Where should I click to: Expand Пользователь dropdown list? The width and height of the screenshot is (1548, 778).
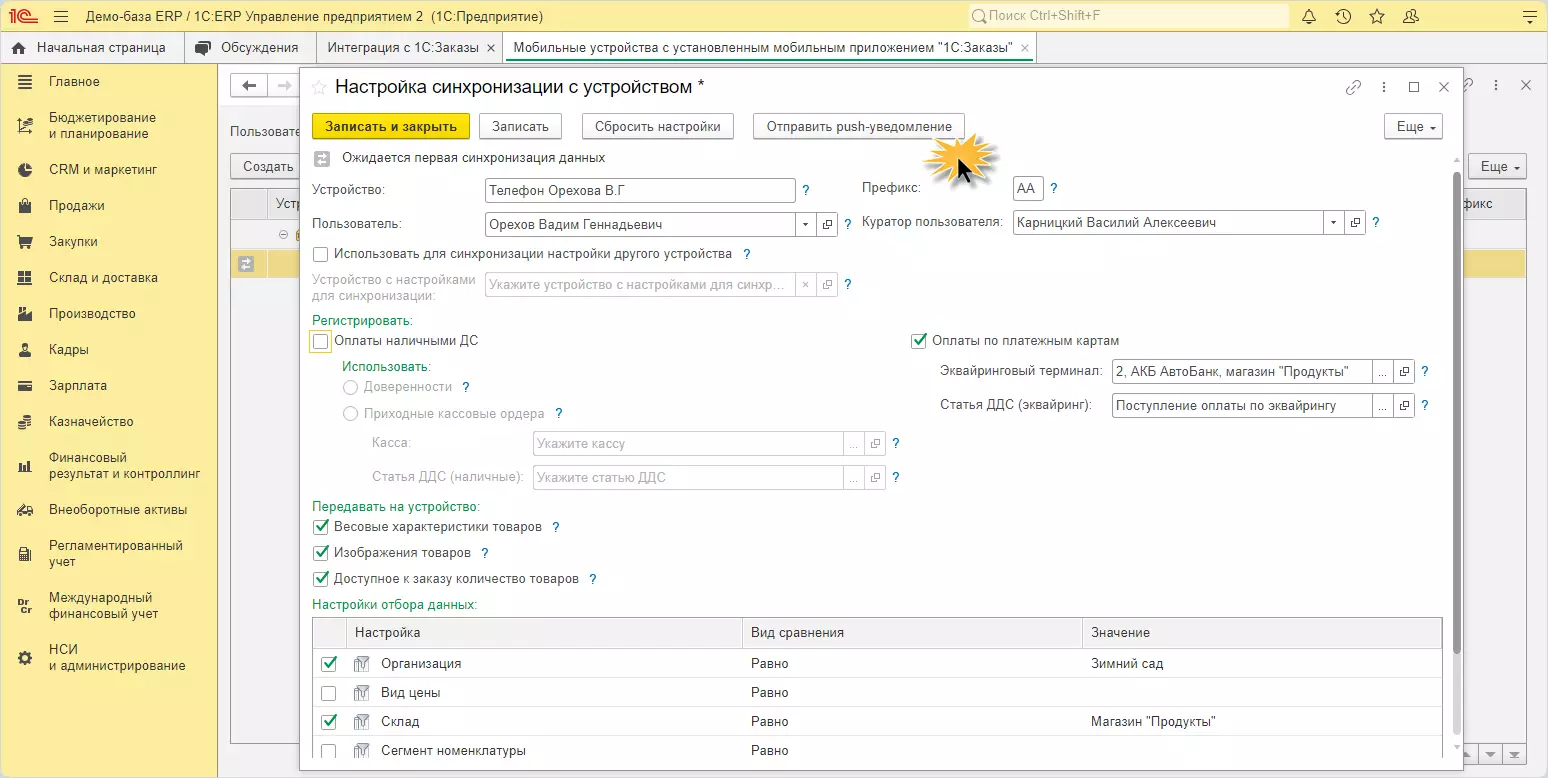[x=806, y=224]
